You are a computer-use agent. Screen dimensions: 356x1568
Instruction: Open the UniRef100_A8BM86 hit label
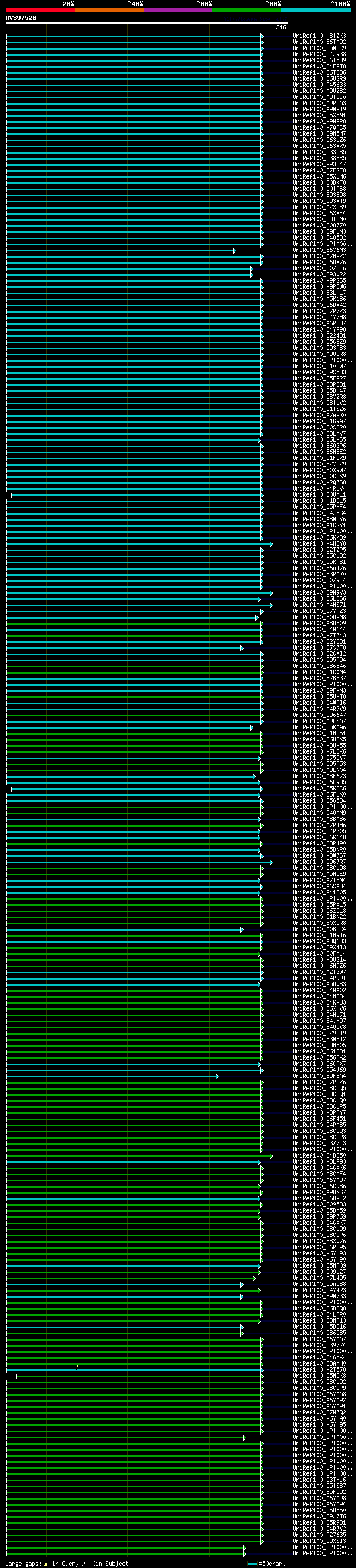tap(319, 819)
